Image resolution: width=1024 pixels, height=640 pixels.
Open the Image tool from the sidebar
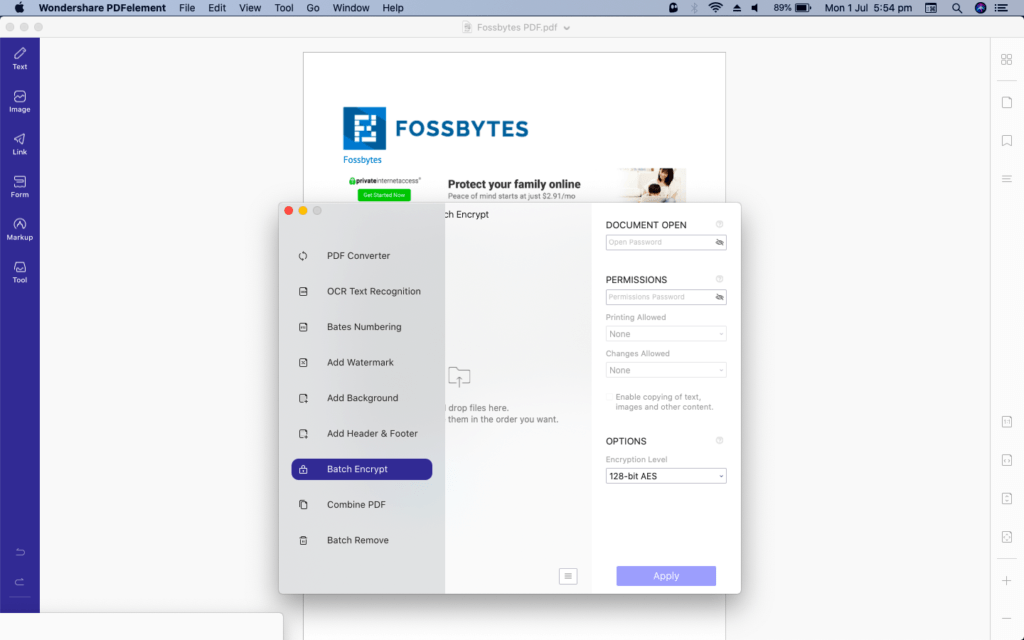tap(19, 100)
